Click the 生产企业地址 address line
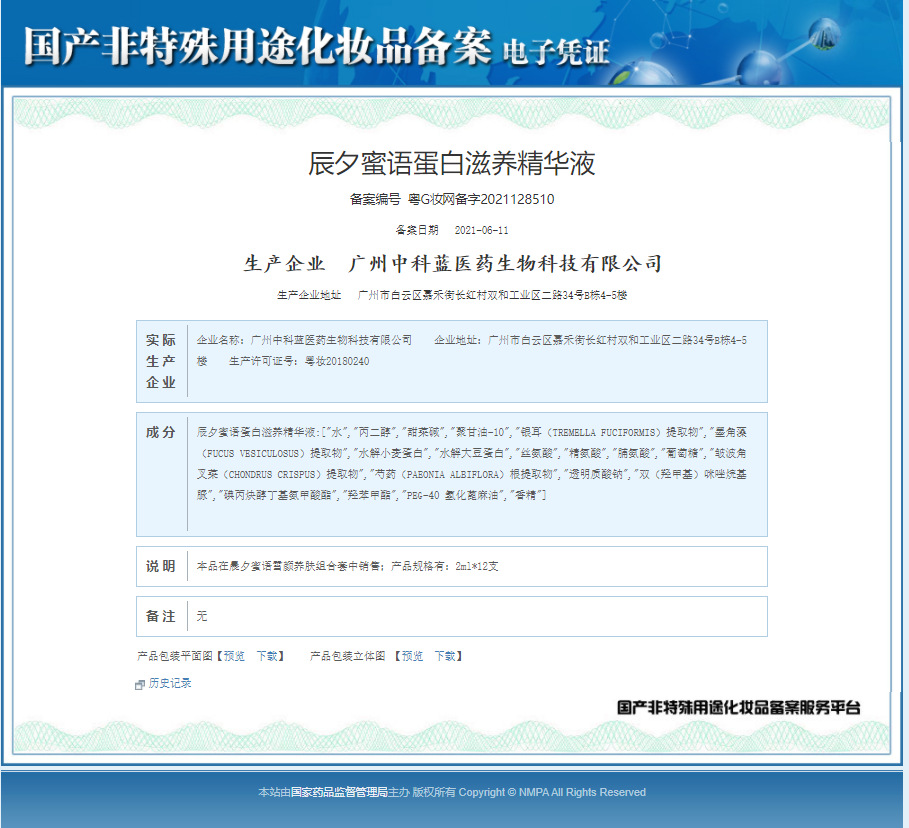The image size is (909, 828). click(452, 295)
